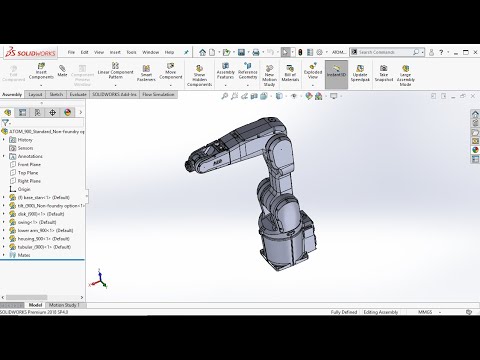Click Open file folder icon

coord(227,52)
